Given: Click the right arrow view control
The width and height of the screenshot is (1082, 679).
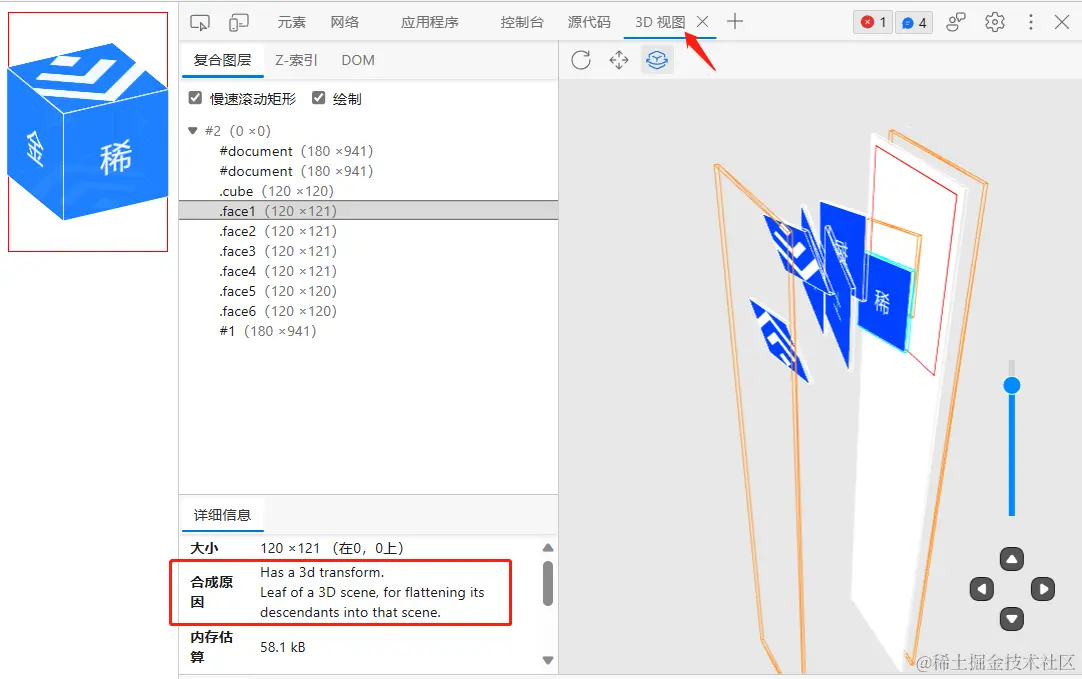Looking at the screenshot, I should pyautogui.click(x=1043, y=589).
